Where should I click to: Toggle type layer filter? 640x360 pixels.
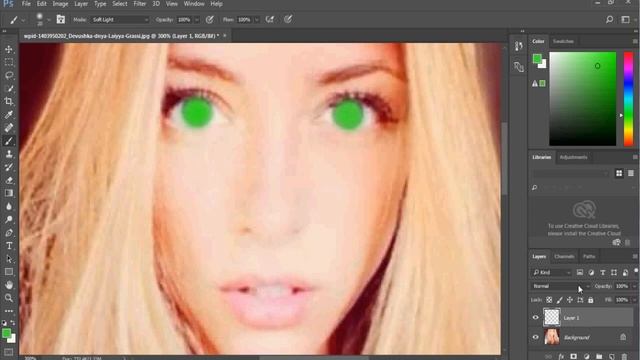click(602, 272)
